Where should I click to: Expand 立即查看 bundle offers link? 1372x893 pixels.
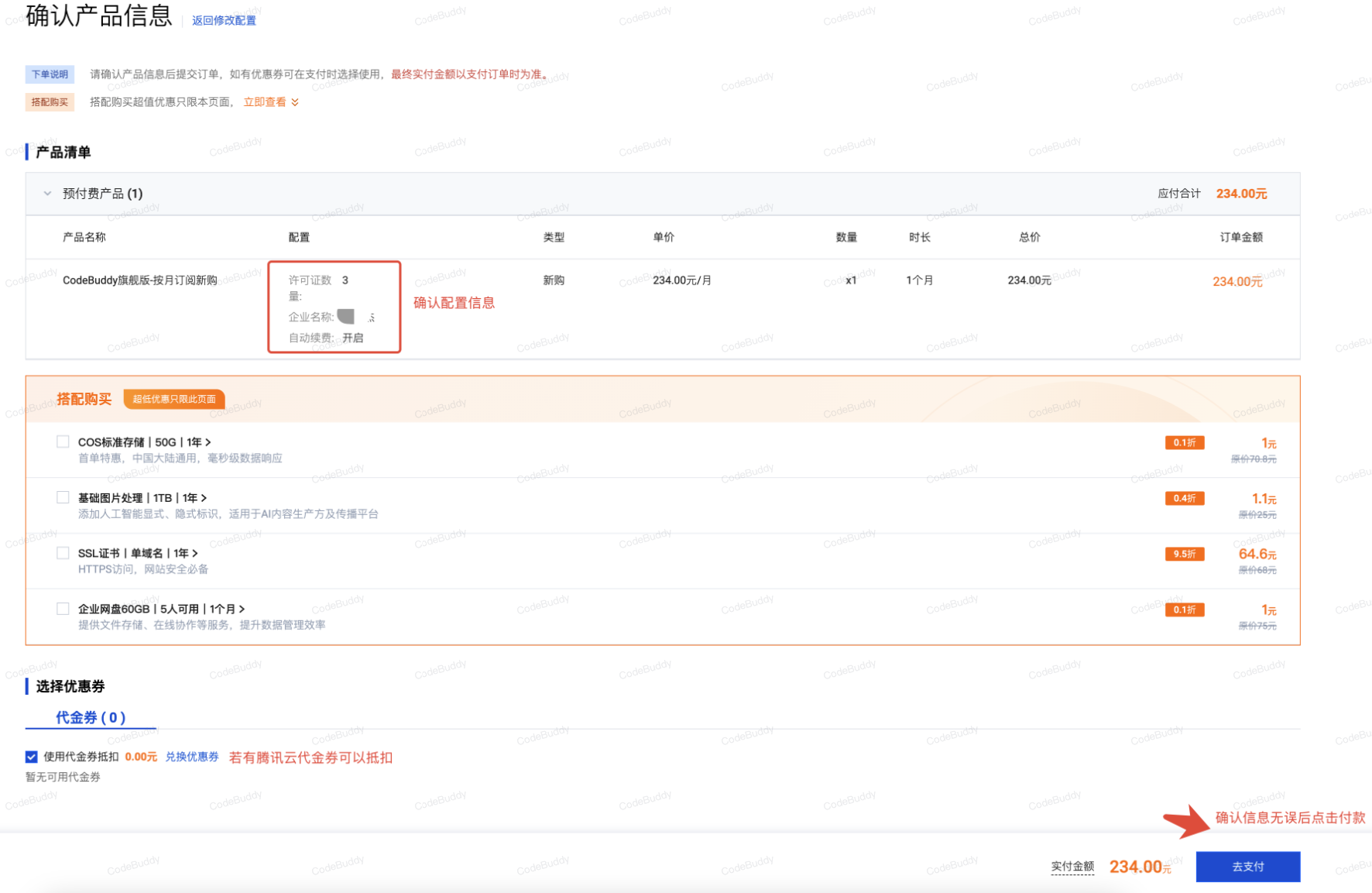point(270,102)
